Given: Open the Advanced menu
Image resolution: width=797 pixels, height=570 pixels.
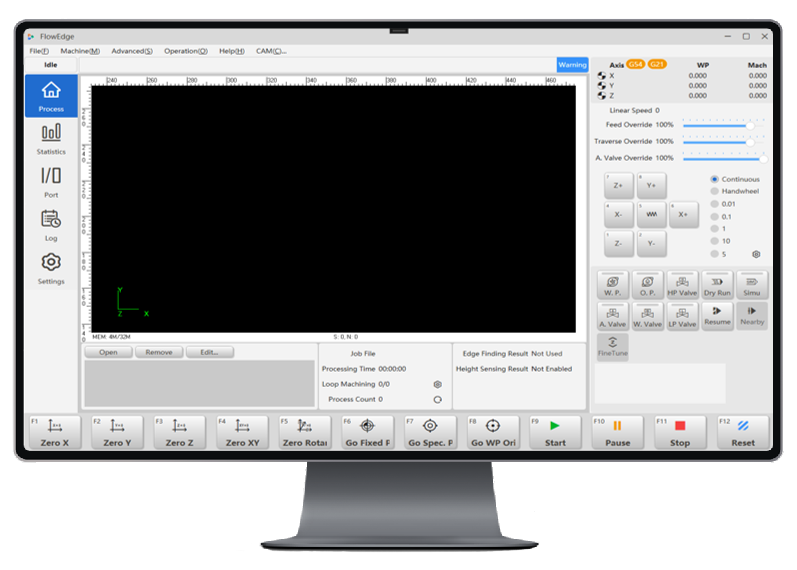Looking at the screenshot, I should tap(132, 51).
